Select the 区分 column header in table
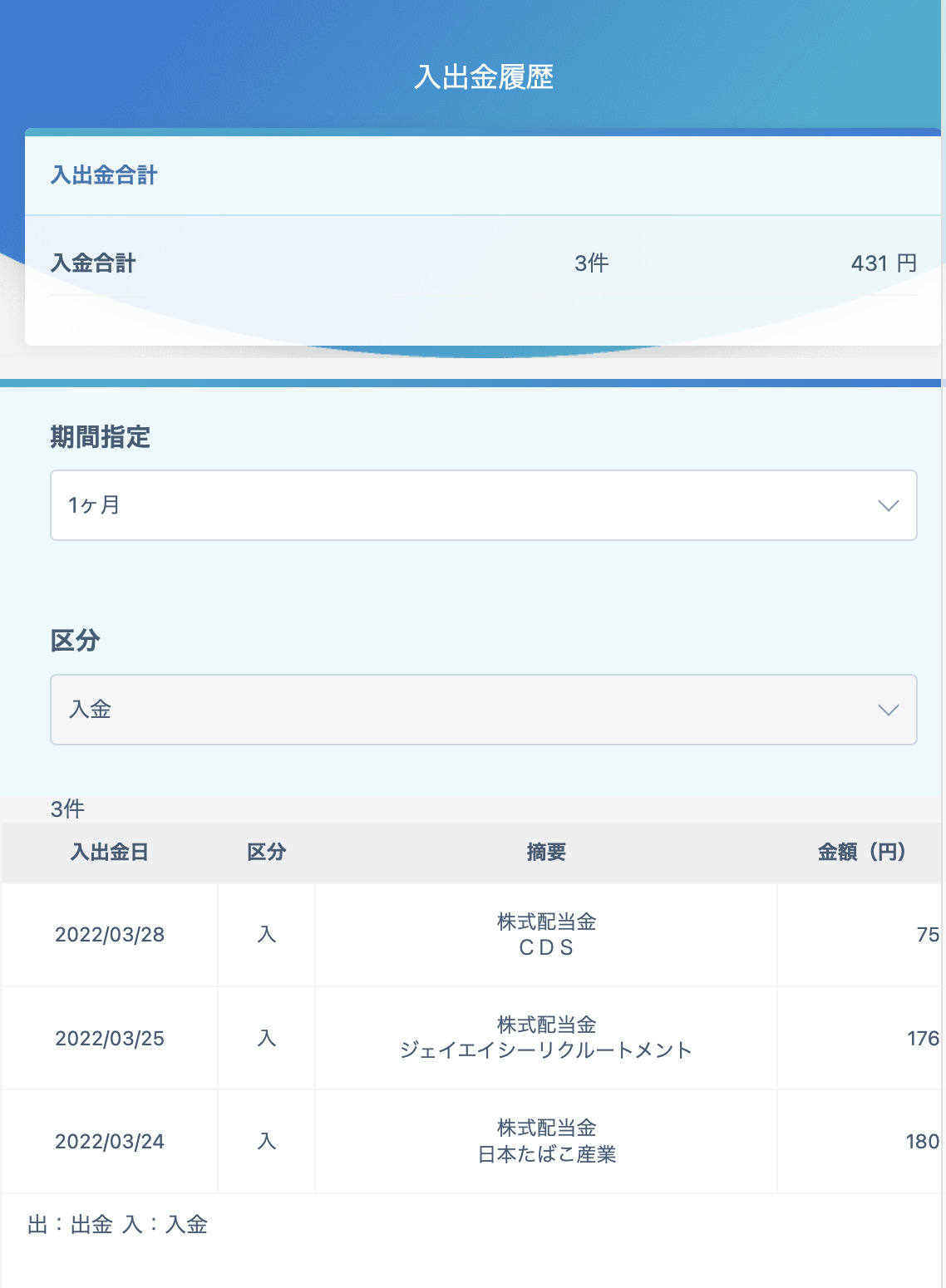This screenshot has width=946, height=1288. click(266, 852)
